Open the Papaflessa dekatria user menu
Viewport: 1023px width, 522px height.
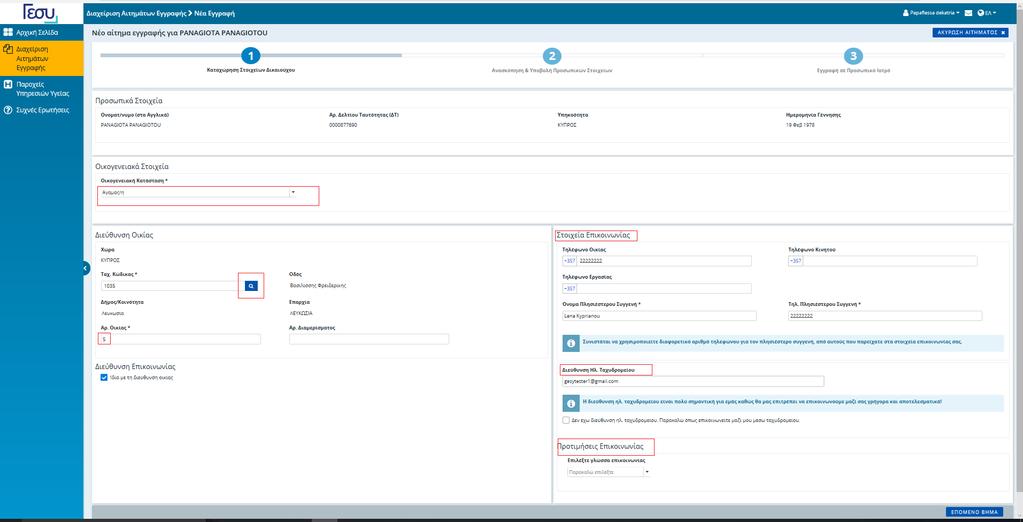tap(931, 13)
